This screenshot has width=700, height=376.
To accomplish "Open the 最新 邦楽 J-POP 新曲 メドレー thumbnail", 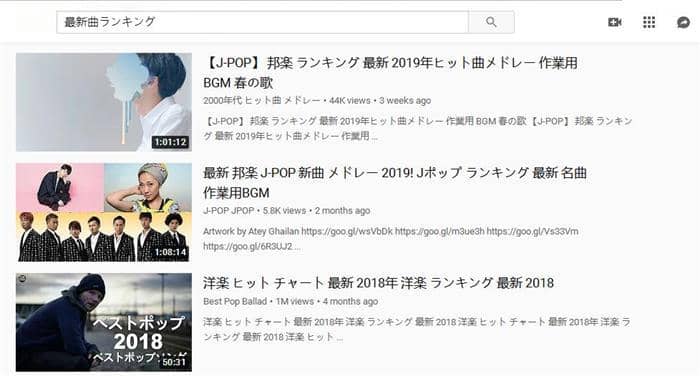I will 104,212.
